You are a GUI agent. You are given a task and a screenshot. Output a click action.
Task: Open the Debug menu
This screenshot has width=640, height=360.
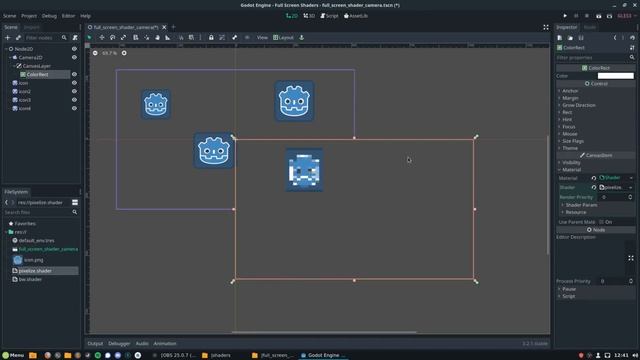click(x=49, y=16)
